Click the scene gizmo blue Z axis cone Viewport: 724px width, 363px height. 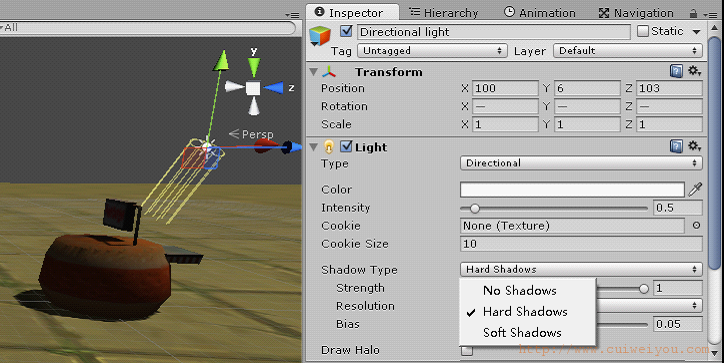(274, 87)
